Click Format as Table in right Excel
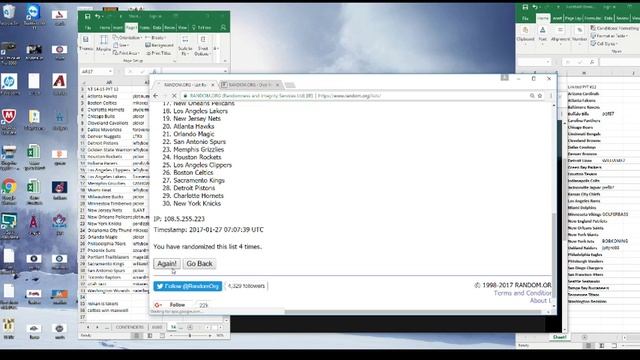640x360 pixels. click(x=610, y=36)
